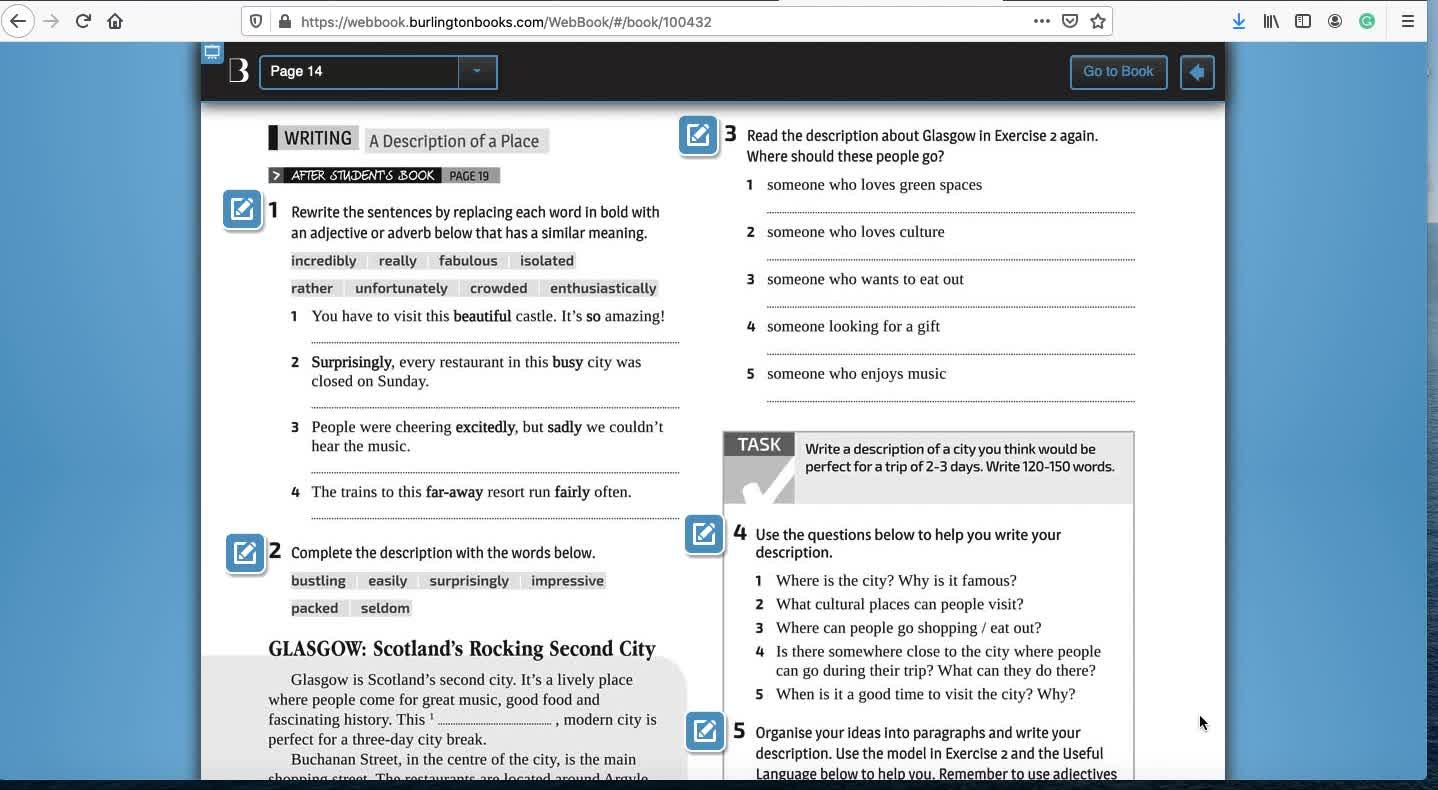The image size is (1438, 790).
Task: Click the green Grammarly extension icon
Action: [1367, 21]
